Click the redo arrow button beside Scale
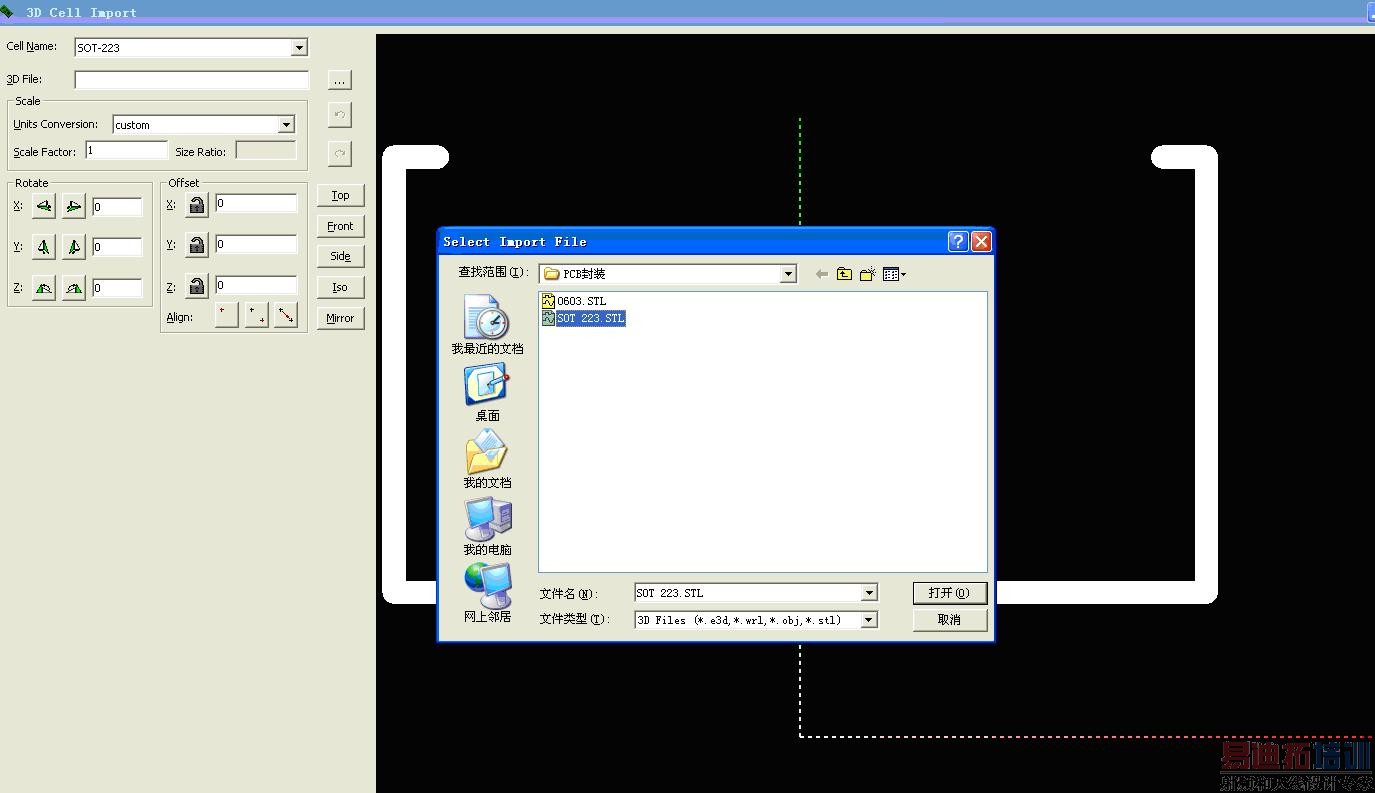The image size is (1375, 793). point(340,153)
